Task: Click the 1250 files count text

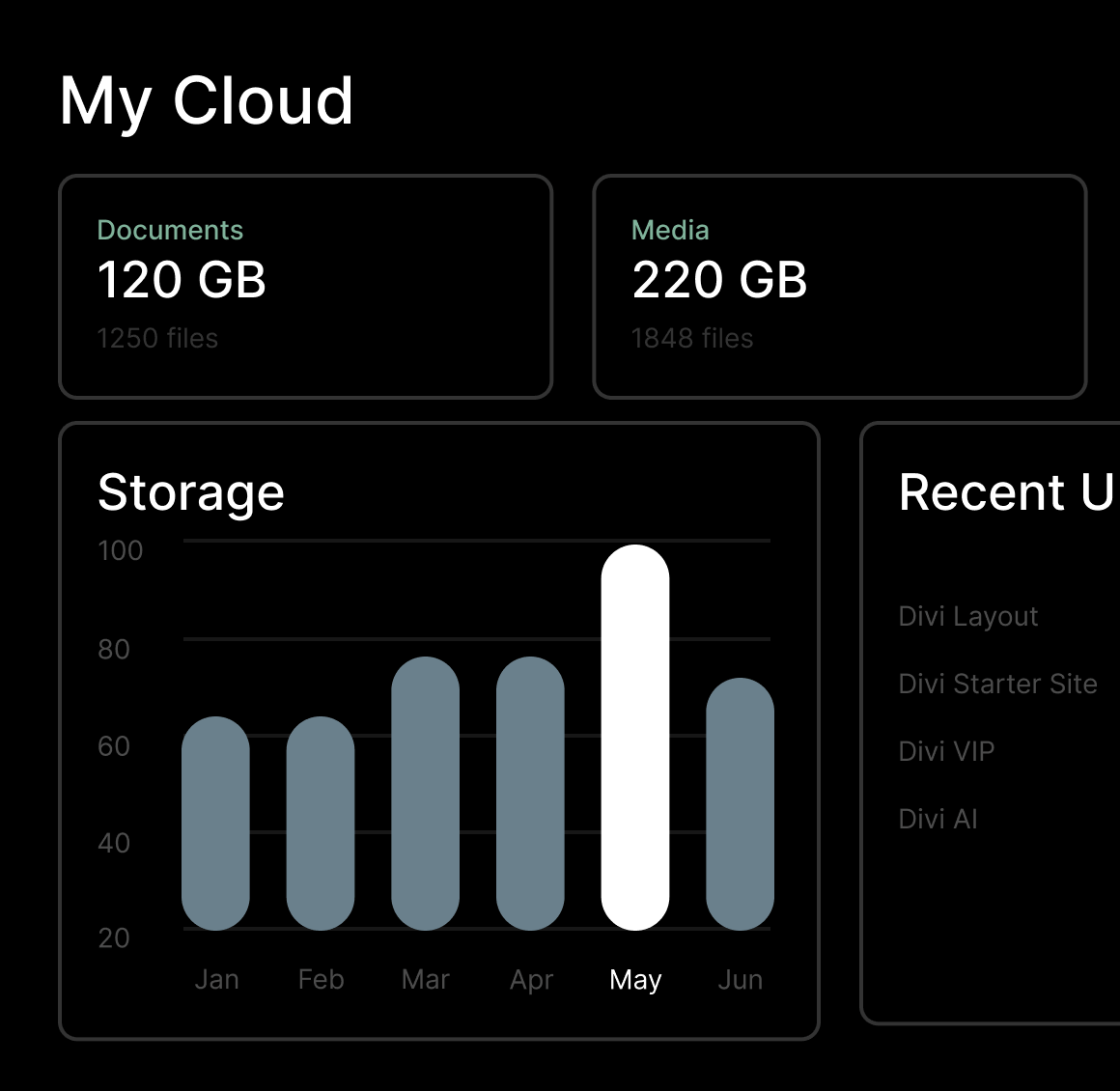Action: click(157, 338)
